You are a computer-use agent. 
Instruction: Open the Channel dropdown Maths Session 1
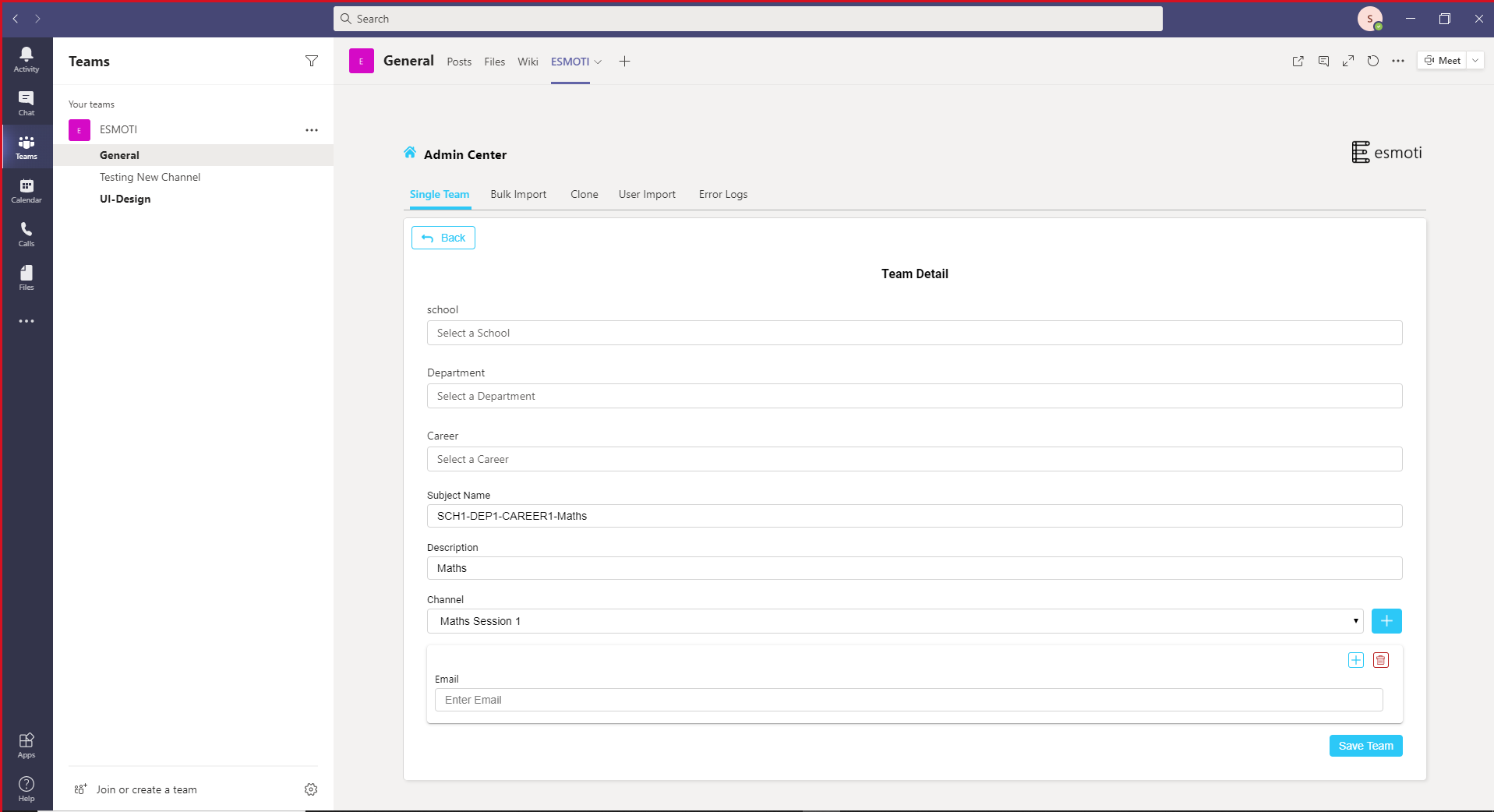[x=895, y=621]
